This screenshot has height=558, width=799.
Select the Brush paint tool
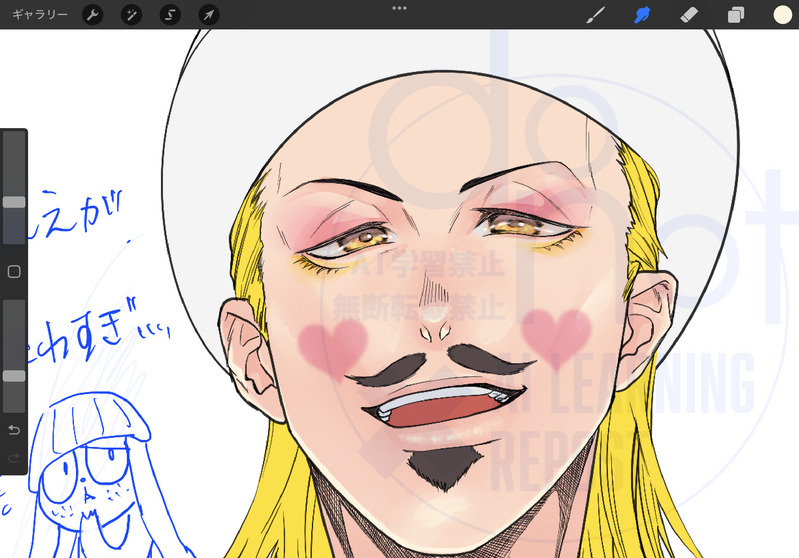click(596, 15)
